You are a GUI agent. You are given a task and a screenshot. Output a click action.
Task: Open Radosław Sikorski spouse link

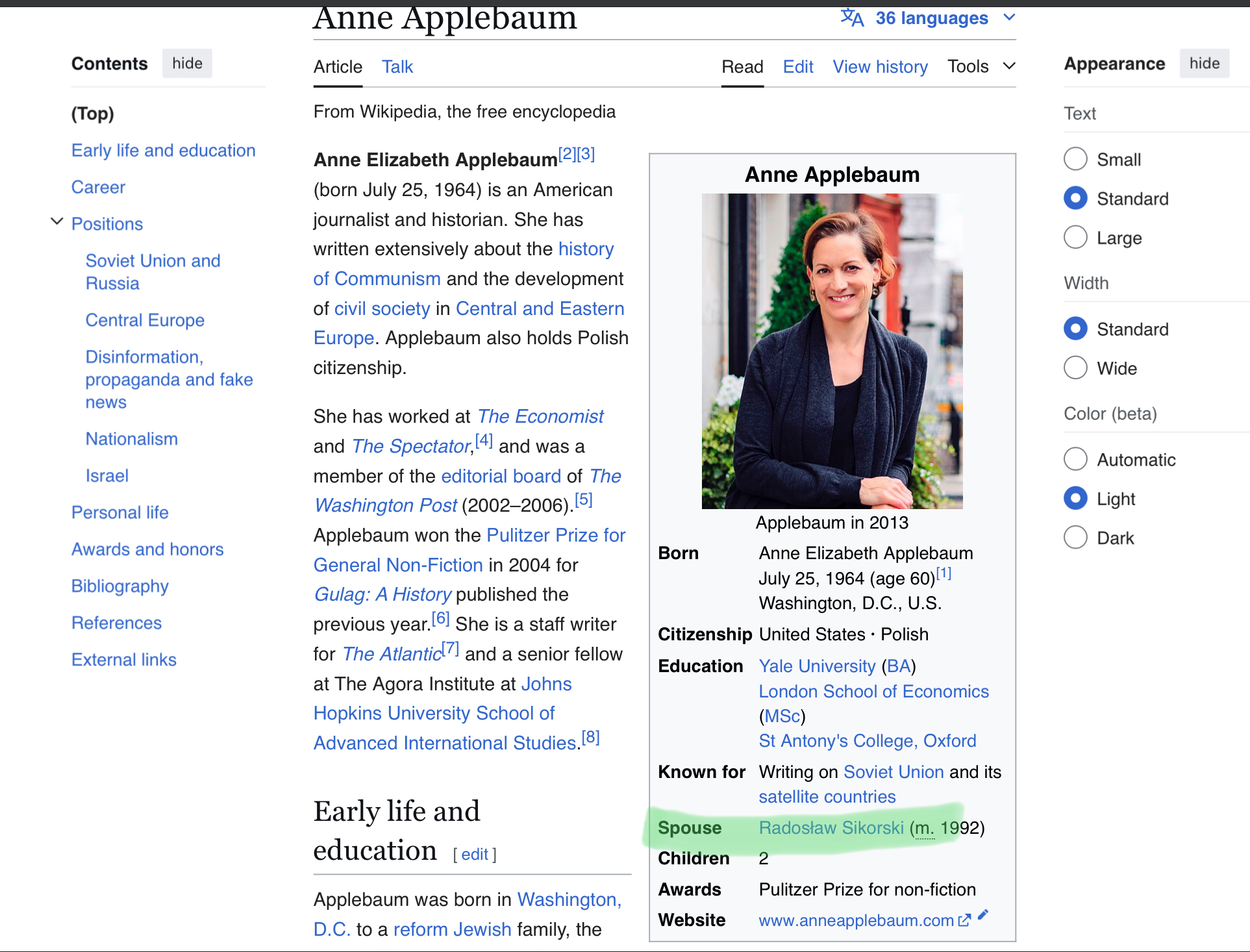click(x=831, y=828)
